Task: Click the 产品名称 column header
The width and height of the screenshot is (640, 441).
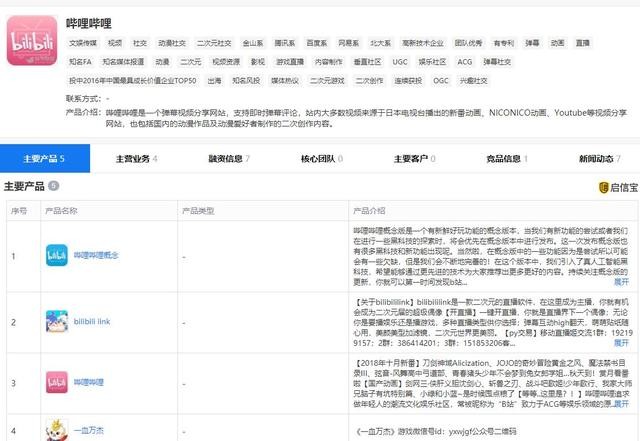Action: (62, 211)
